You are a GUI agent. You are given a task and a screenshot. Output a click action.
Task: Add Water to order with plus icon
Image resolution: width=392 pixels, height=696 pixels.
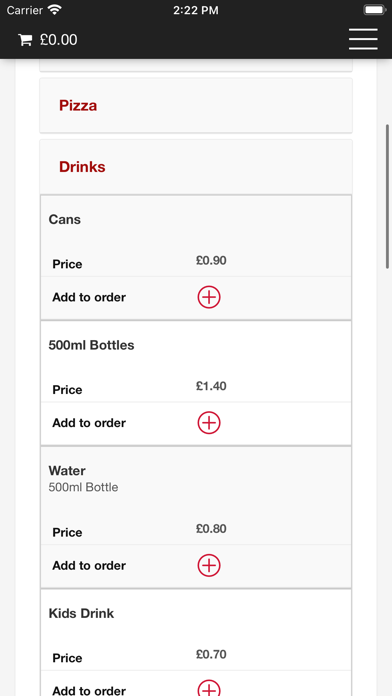pos(209,565)
